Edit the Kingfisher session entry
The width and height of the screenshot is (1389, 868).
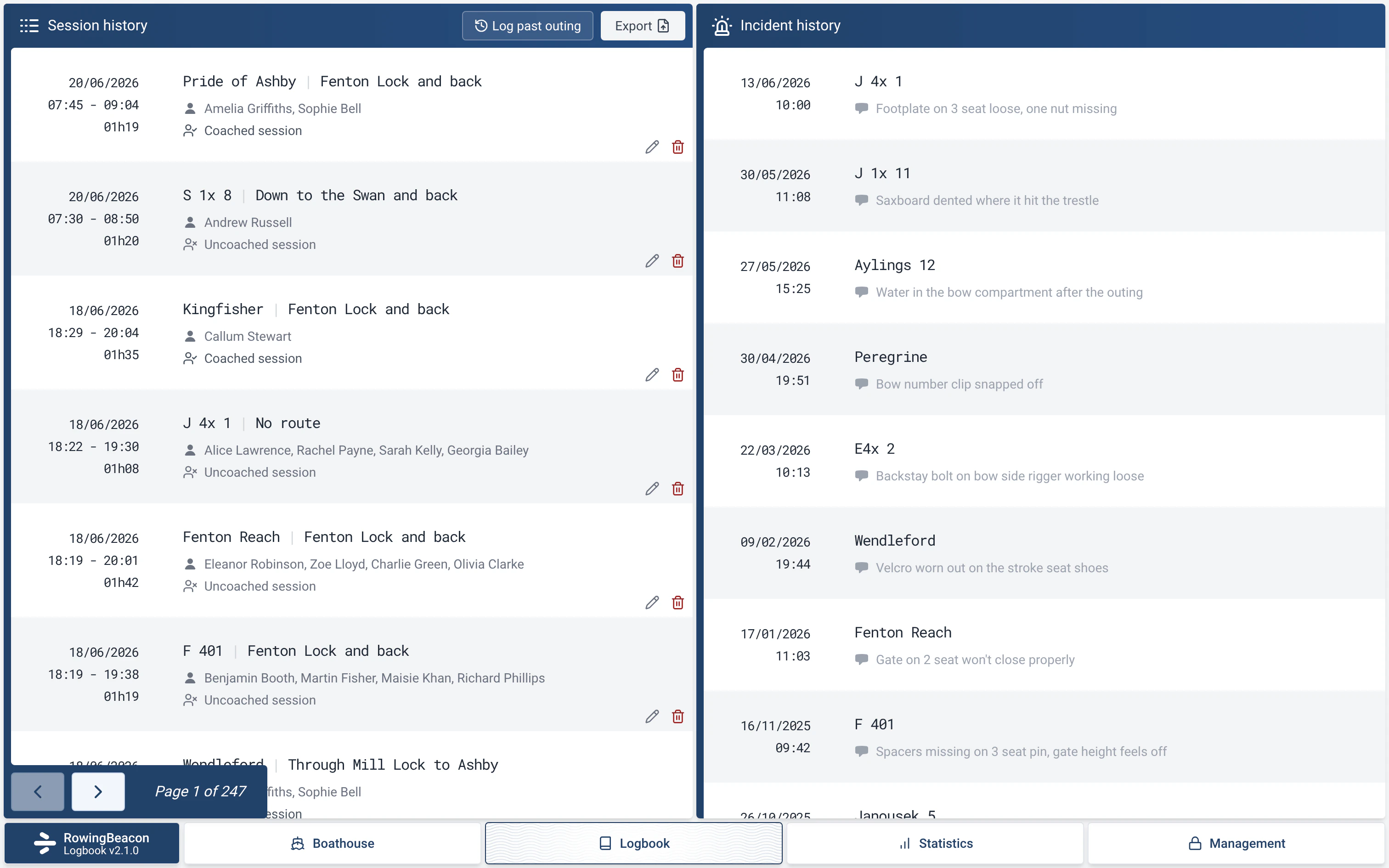[x=652, y=375]
